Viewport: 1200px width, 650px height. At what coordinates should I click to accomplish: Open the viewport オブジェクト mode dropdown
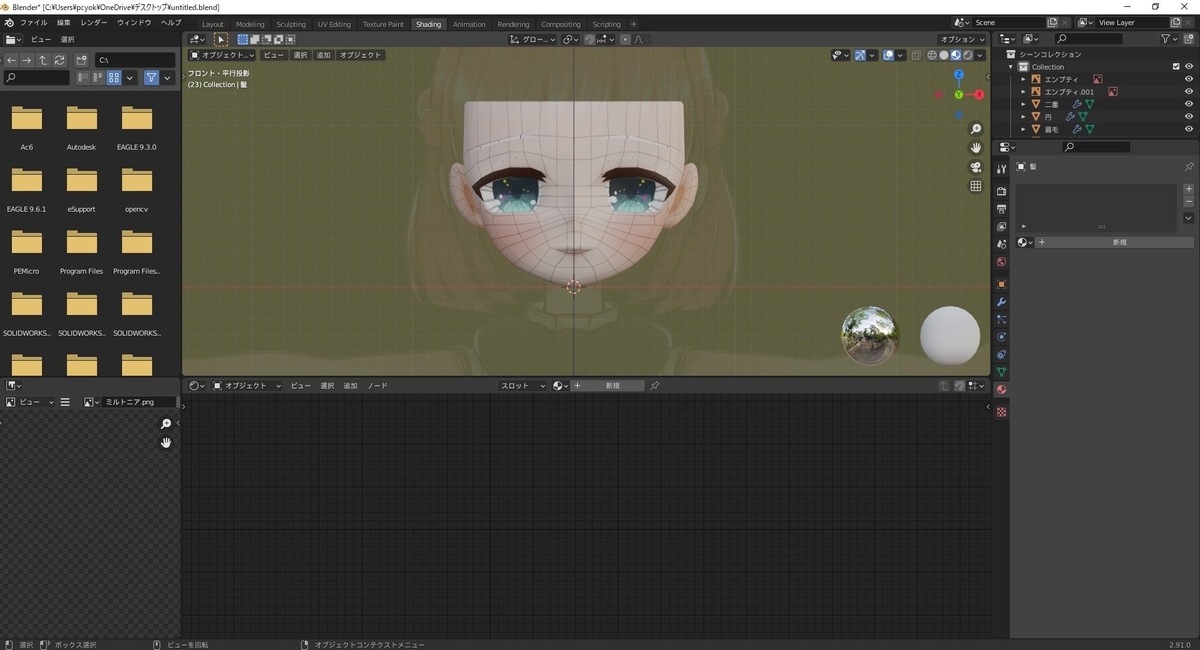coord(222,55)
